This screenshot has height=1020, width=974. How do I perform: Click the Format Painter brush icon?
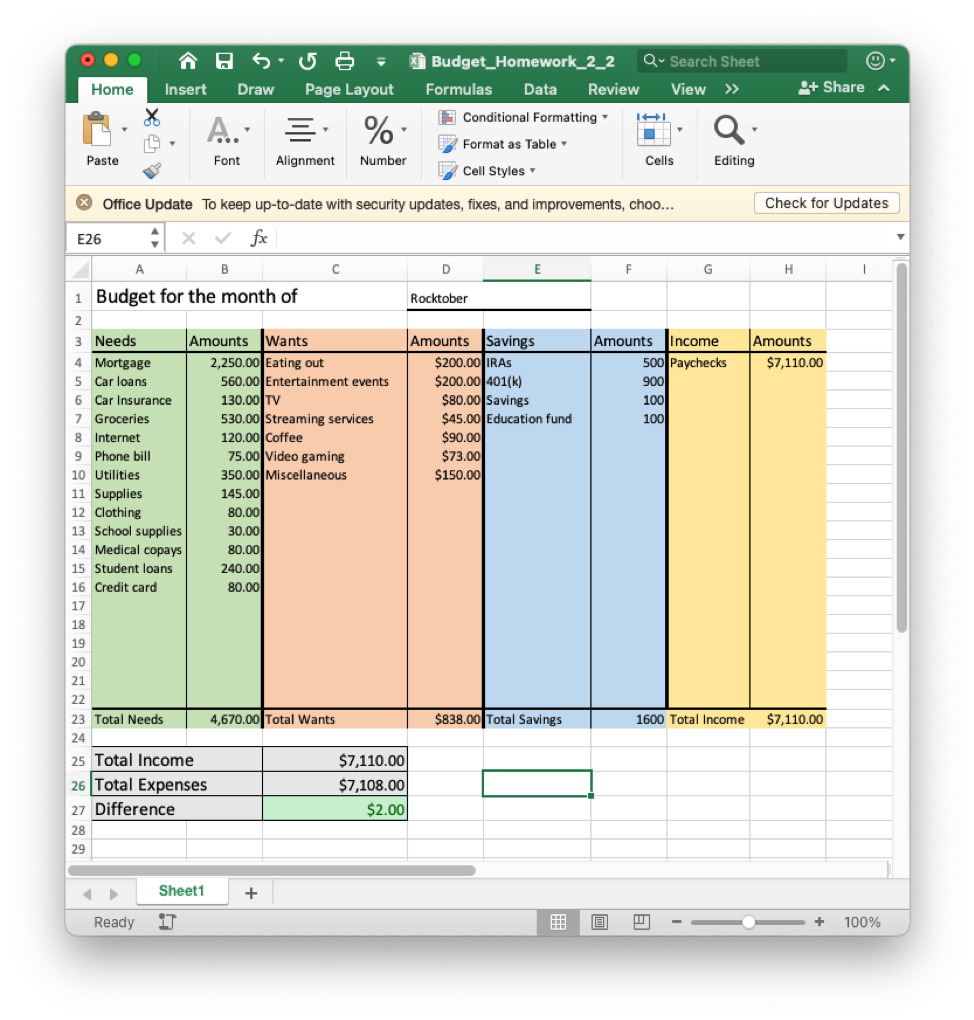152,170
